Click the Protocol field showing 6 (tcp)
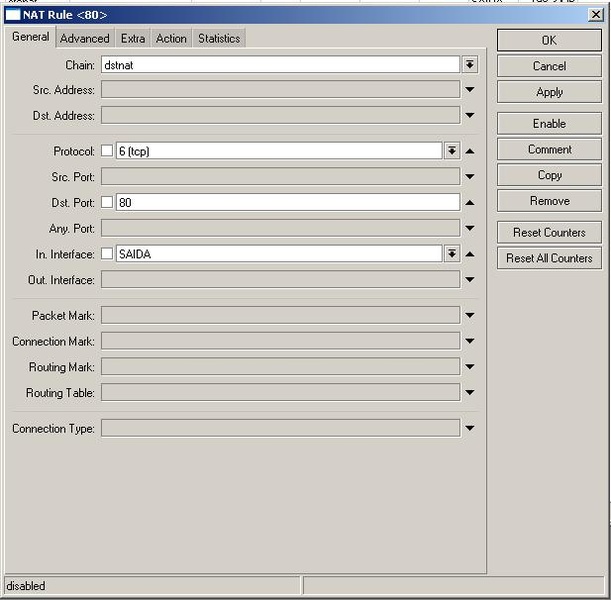The image size is (611, 600). click(279, 151)
